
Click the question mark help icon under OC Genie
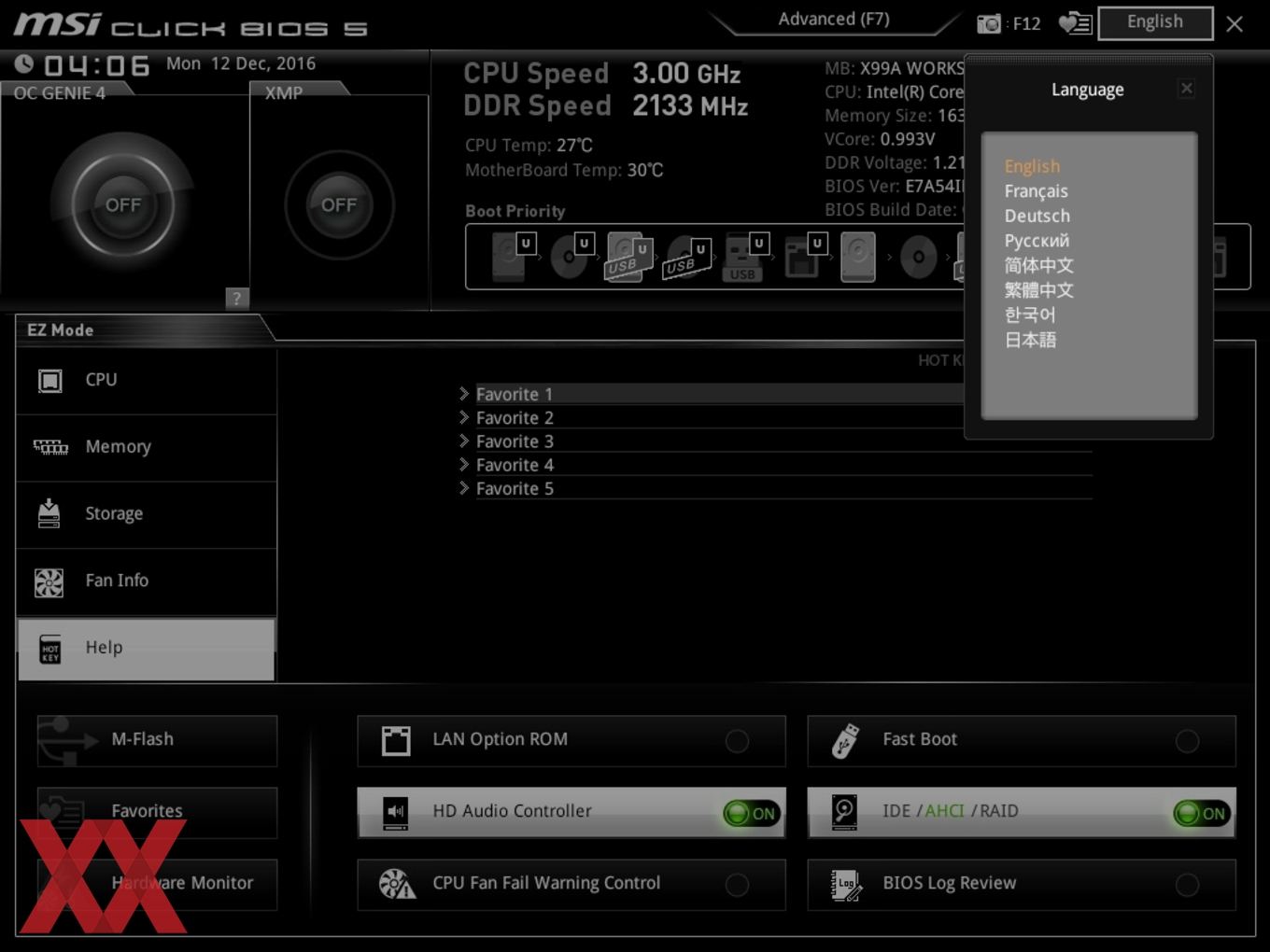click(237, 298)
